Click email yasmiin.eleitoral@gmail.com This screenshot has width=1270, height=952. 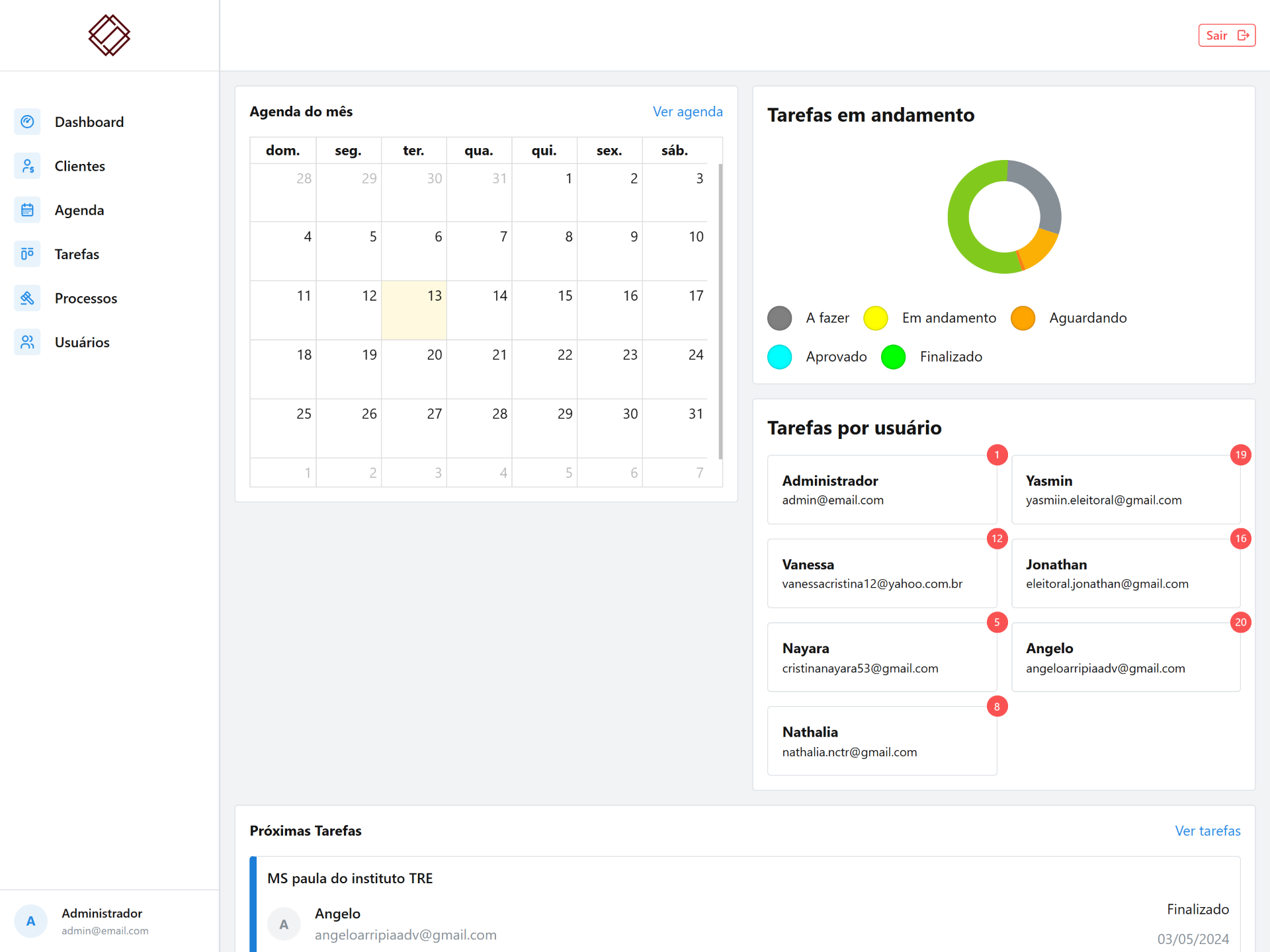(x=1103, y=500)
